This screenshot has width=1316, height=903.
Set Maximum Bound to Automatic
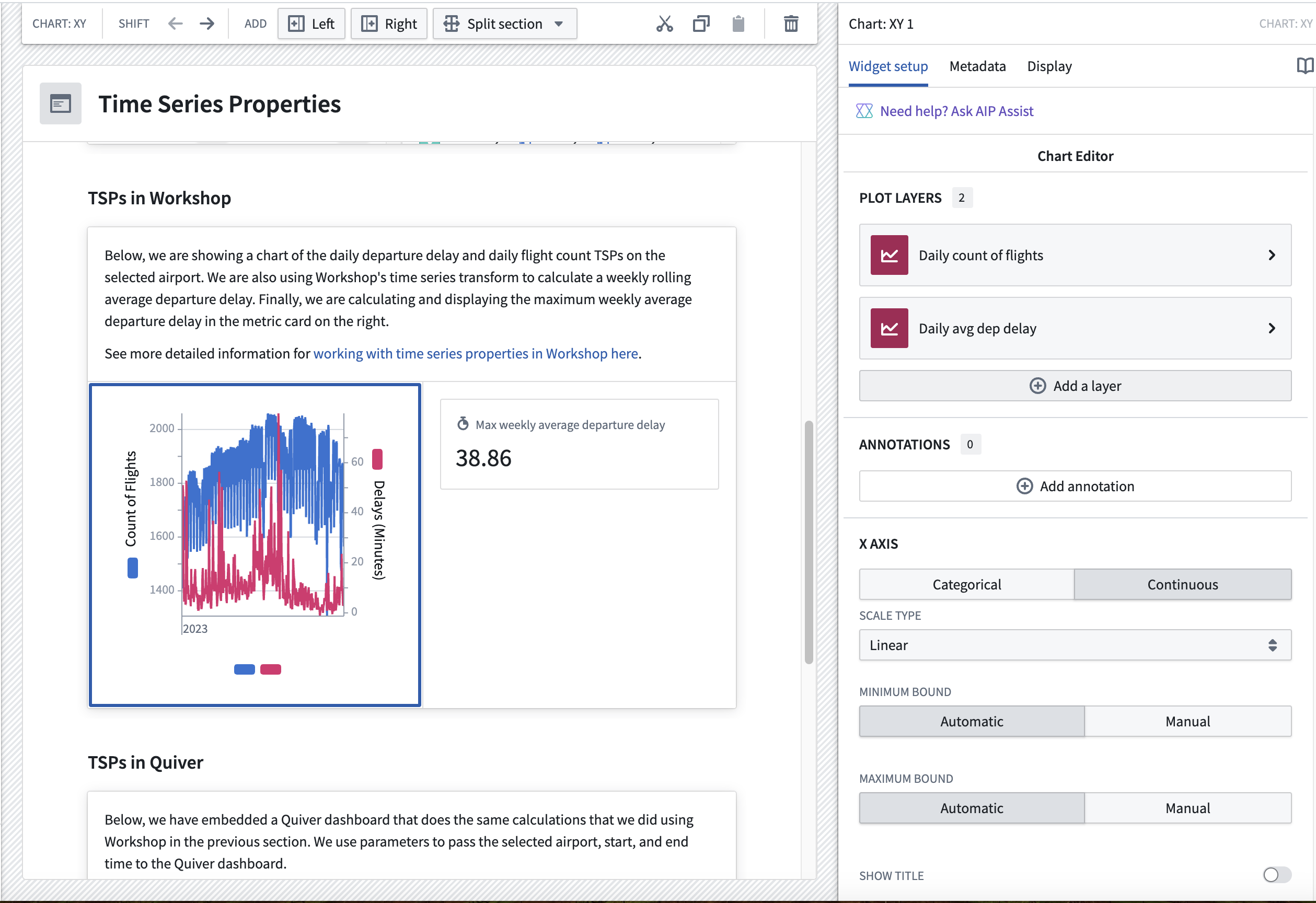(972, 808)
